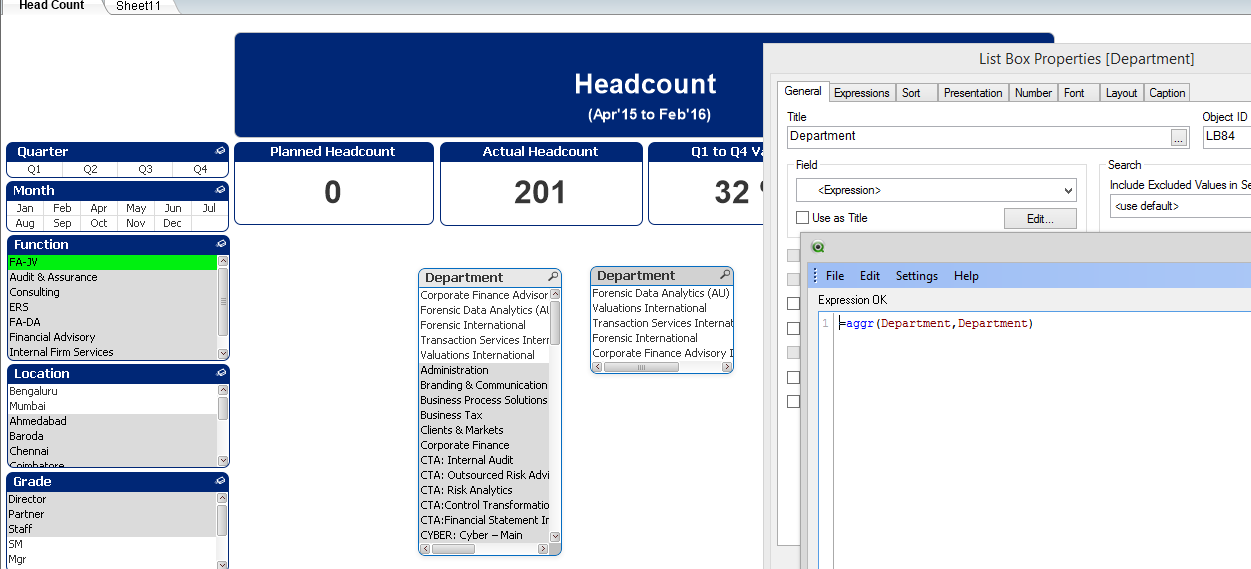The height and width of the screenshot is (569, 1251).
Task: Clear selections using the Function list box icon
Action: point(221,245)
